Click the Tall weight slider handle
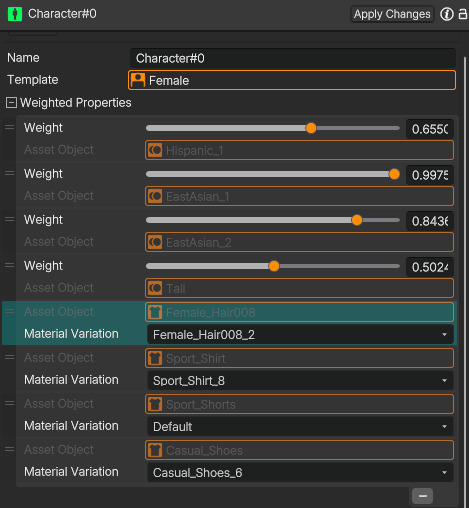This screenshot has height=508, width=469. coord(274,266)
